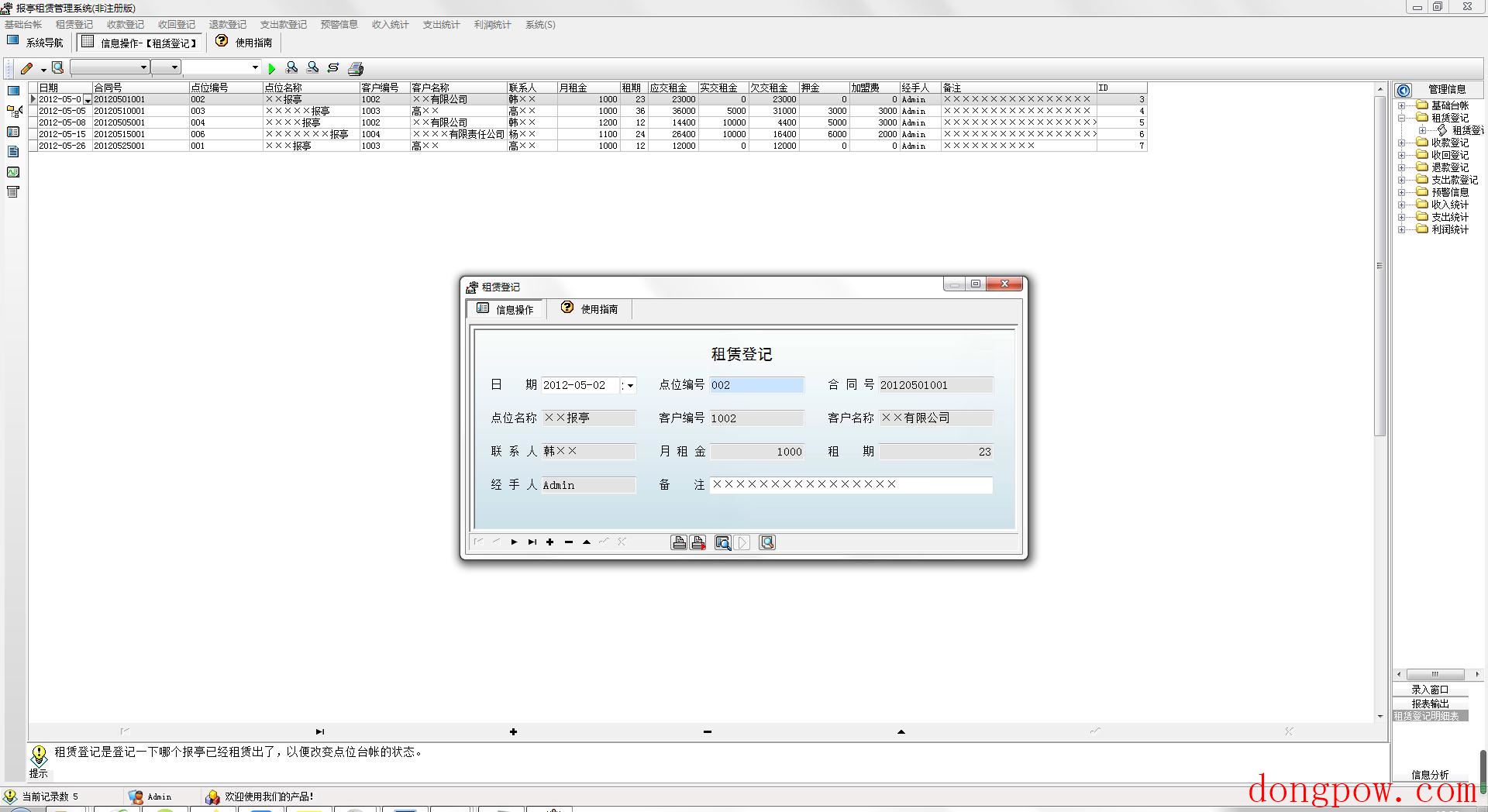Click the print icon in 租赁登记 dialog

coord(679,542)
